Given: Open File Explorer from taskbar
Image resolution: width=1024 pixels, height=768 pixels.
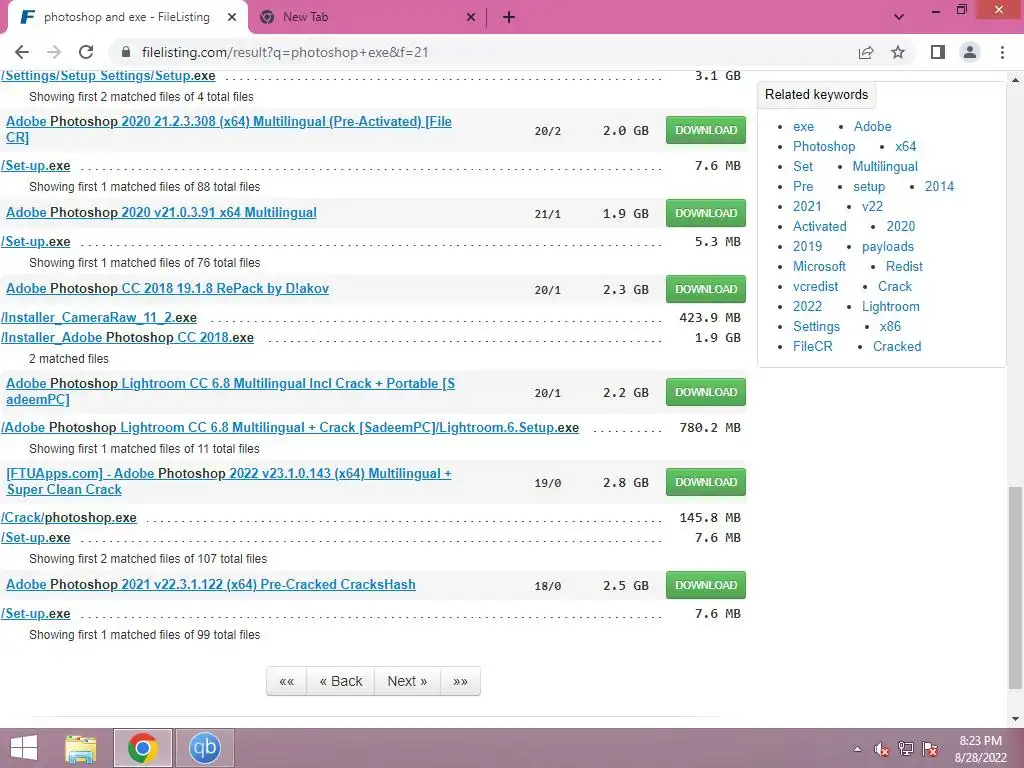Looking at the screenshot, I should [81, 748].
